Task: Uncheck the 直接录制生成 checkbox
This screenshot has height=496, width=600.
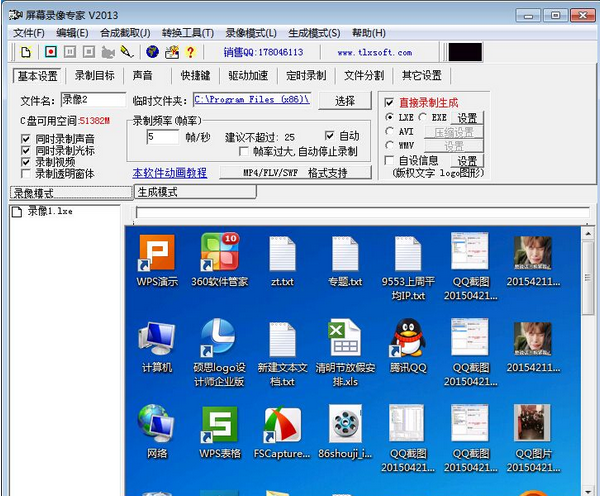Action: tap(389, 102)
